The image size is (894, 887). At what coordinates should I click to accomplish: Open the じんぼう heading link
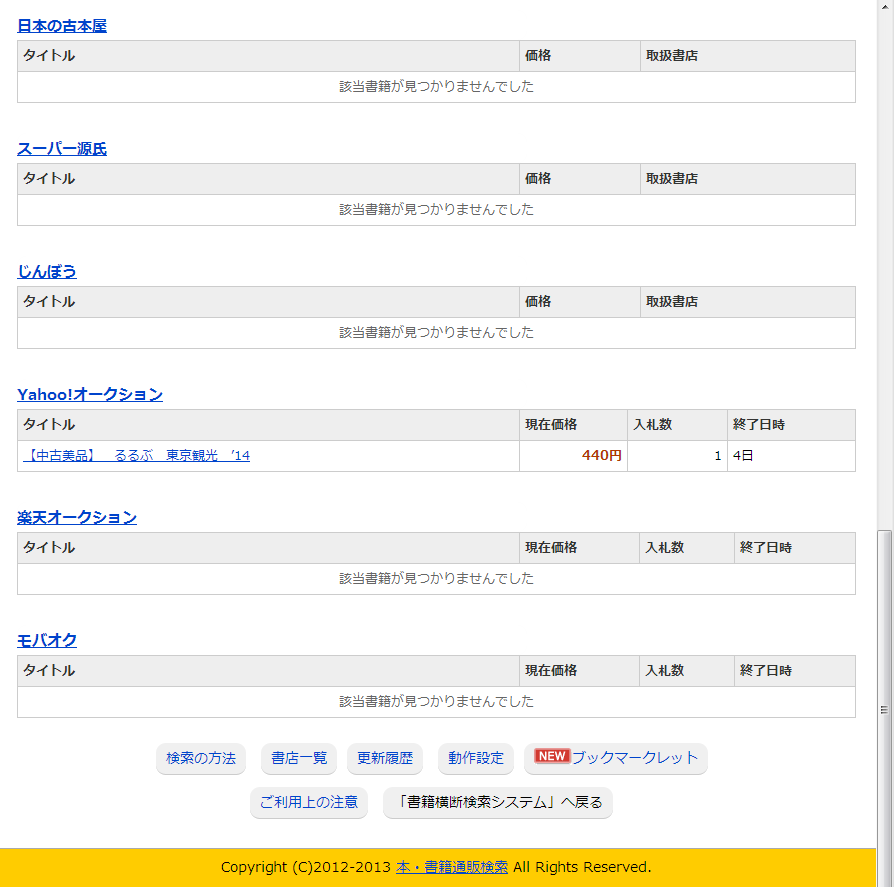click(x=47, y=271)
